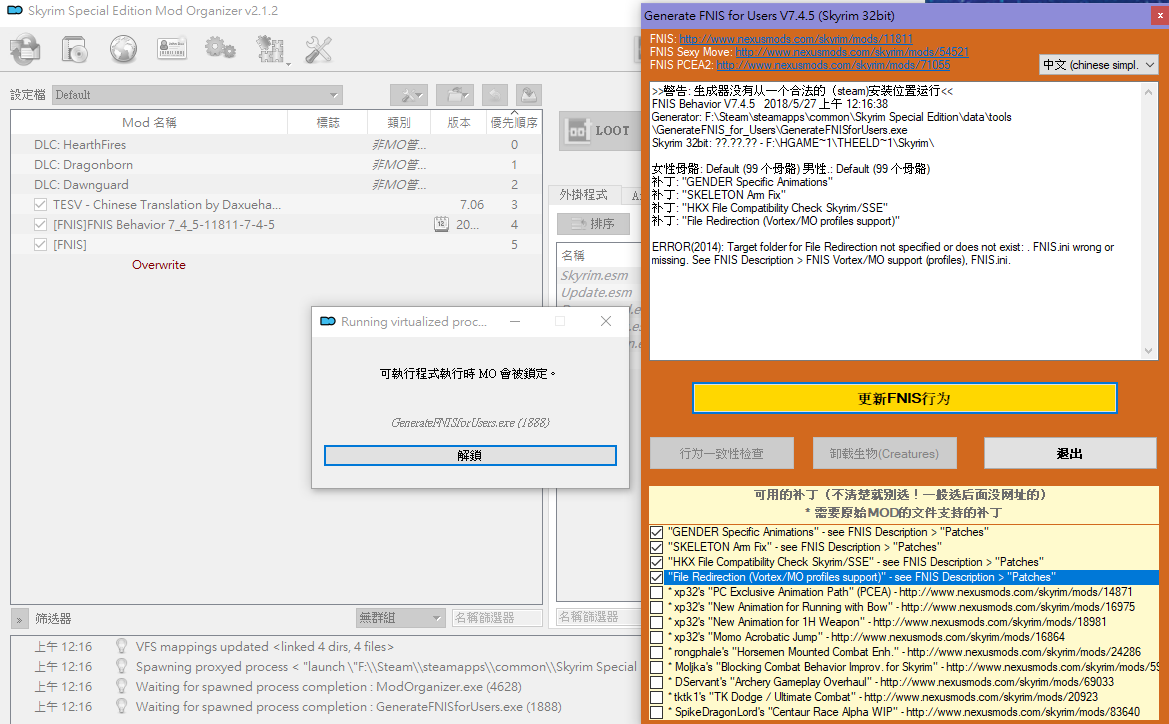This screenshot has height=724, width=1169.
Task: Open the 無群組 grouping dropdown
Action: 400,617
